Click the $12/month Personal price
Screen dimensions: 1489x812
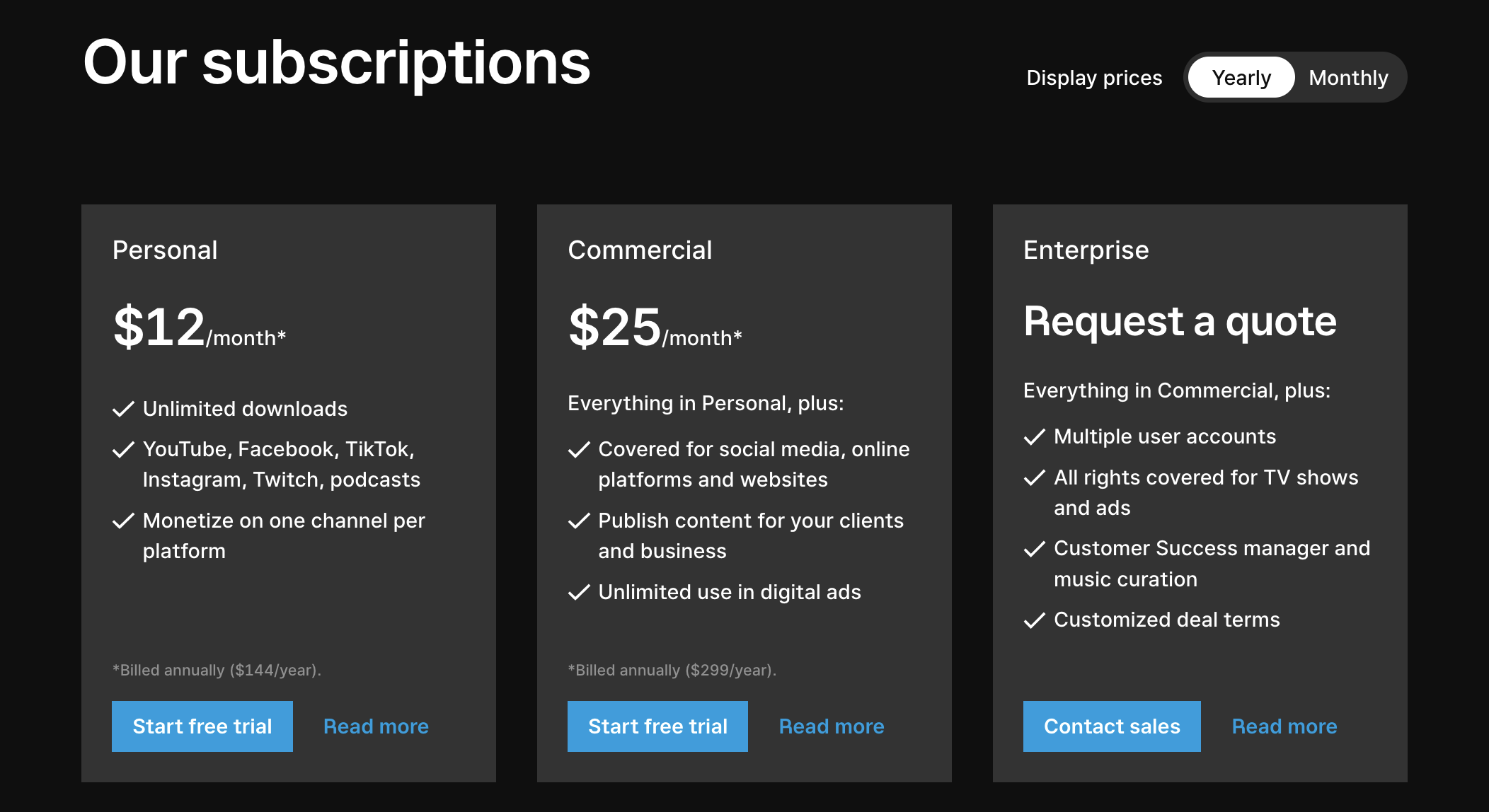click(199, 328)
